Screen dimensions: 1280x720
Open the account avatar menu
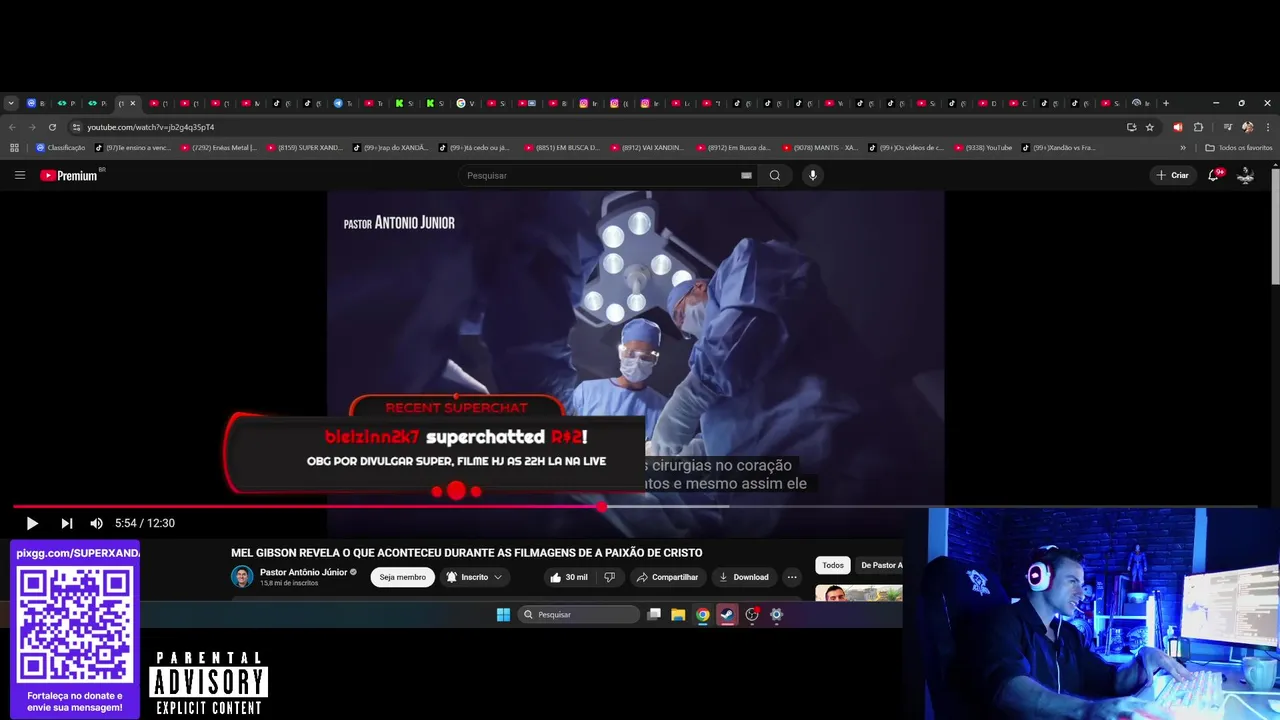[x=1246, y=175]
